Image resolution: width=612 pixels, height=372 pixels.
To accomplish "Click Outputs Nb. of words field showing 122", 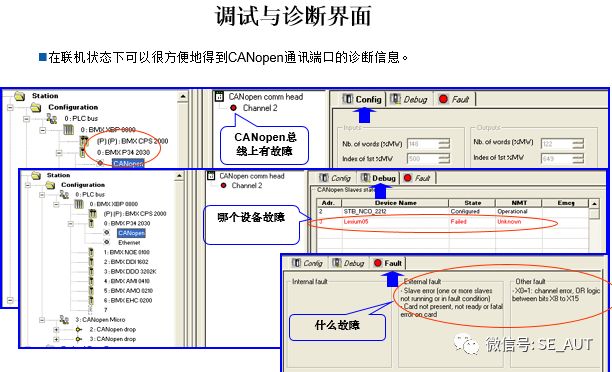I will point(556,144).
